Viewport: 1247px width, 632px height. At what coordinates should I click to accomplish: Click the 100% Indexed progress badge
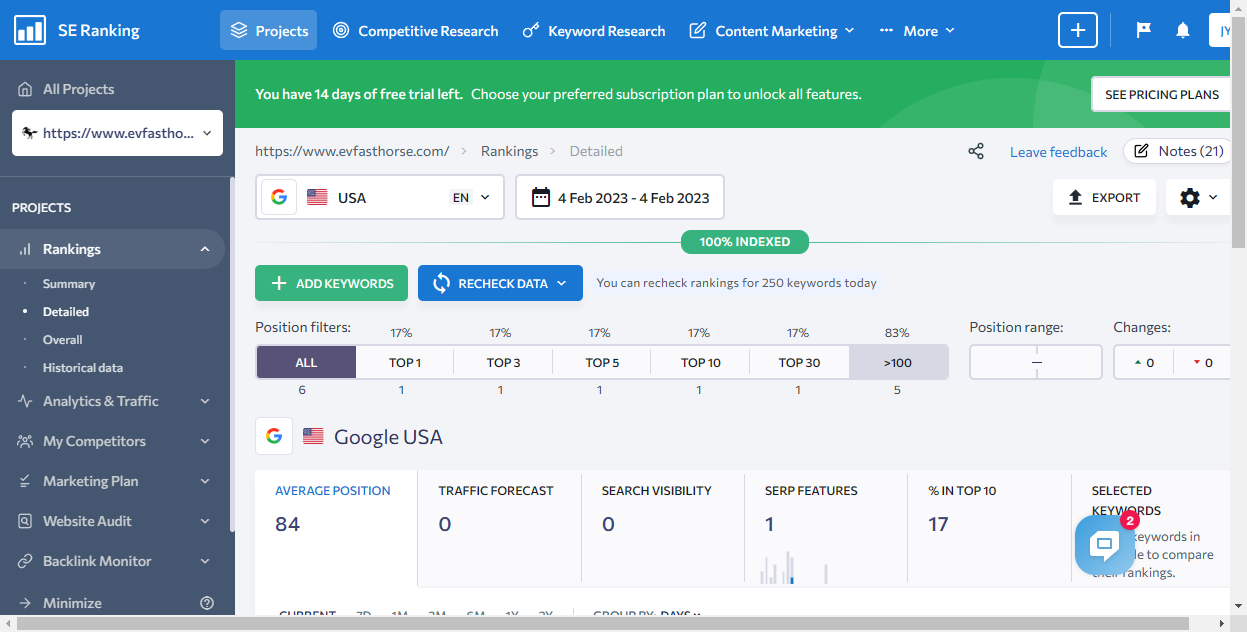(x=745, y=242)
